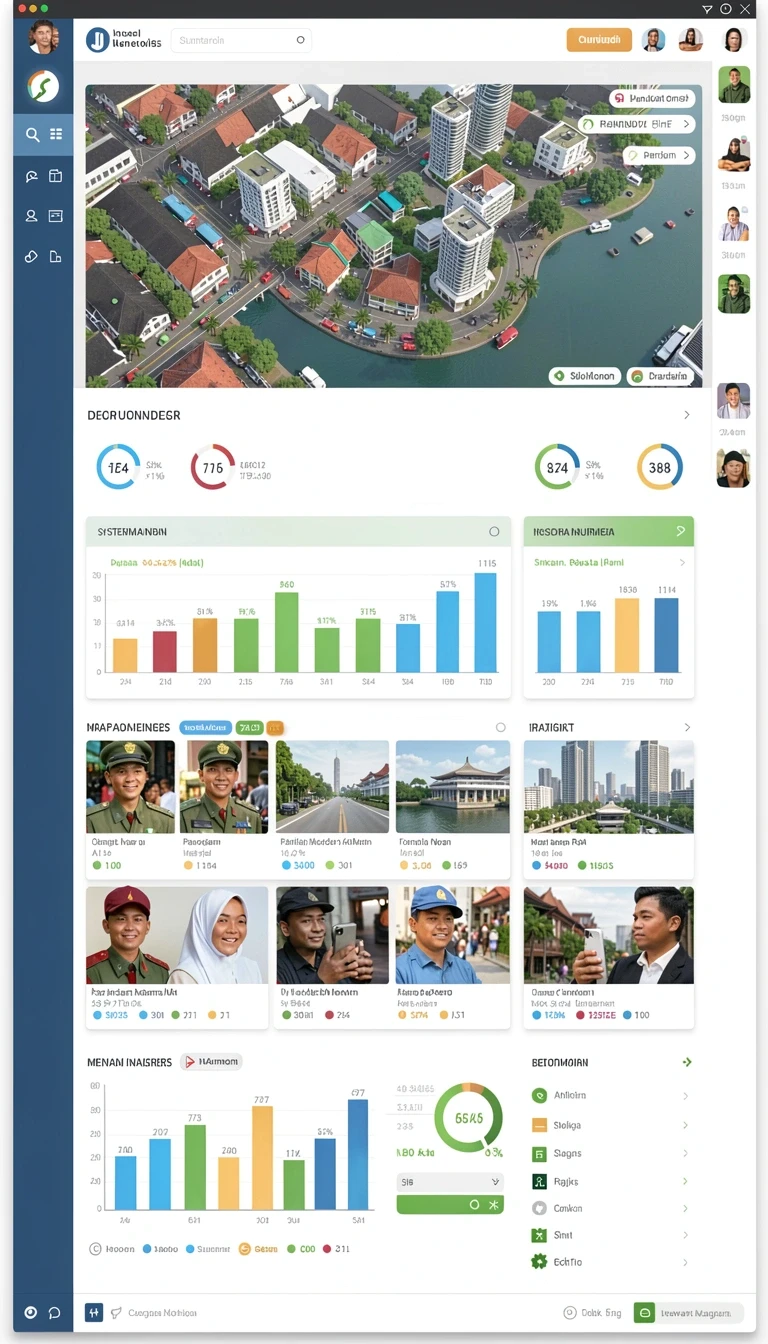Click the header search input field
The height and width of the screenshot is (1344, 768).
click(241, 40)
